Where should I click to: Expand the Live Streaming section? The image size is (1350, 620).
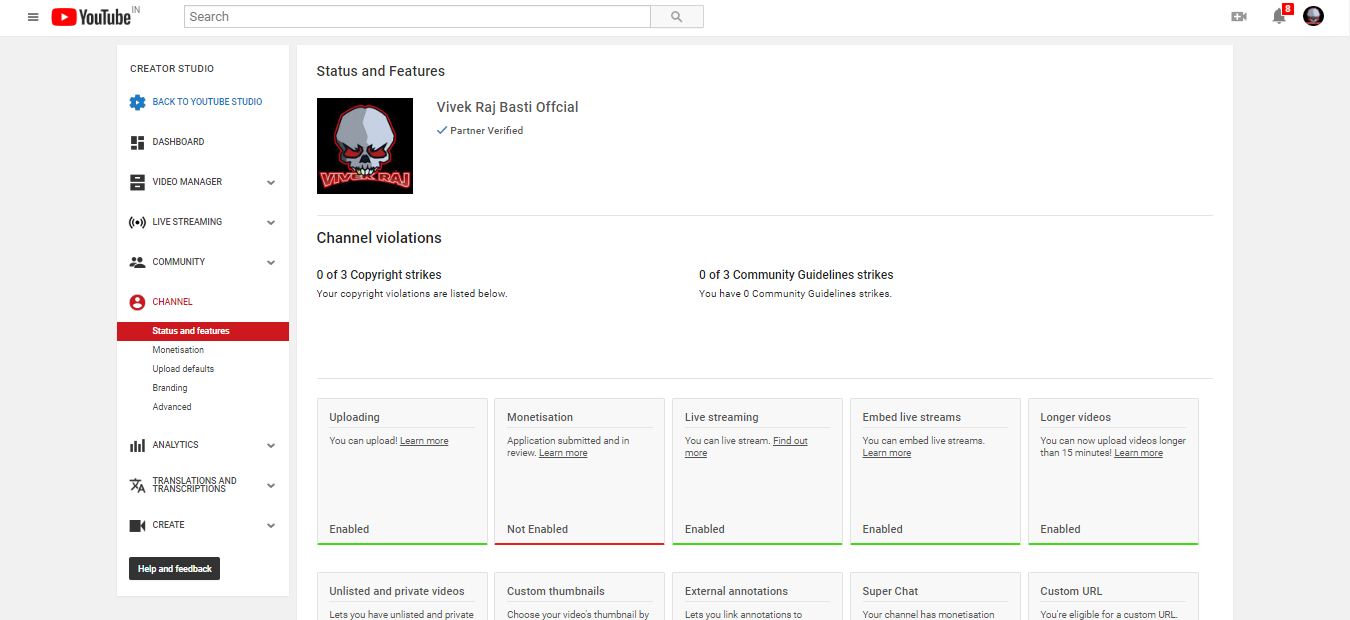coord(271,223)
